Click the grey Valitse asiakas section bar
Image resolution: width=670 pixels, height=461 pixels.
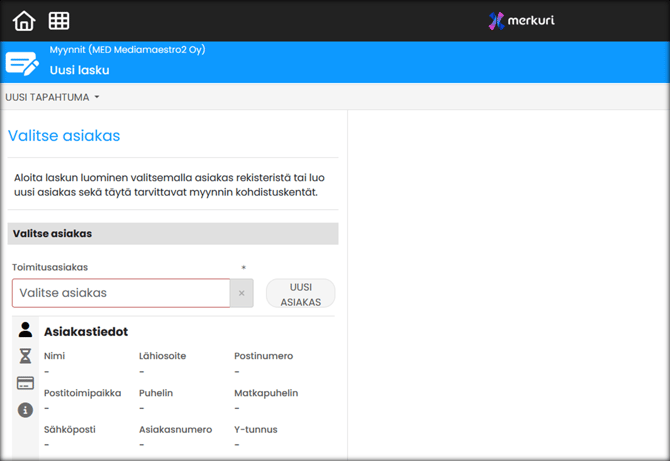coord(173,233)
